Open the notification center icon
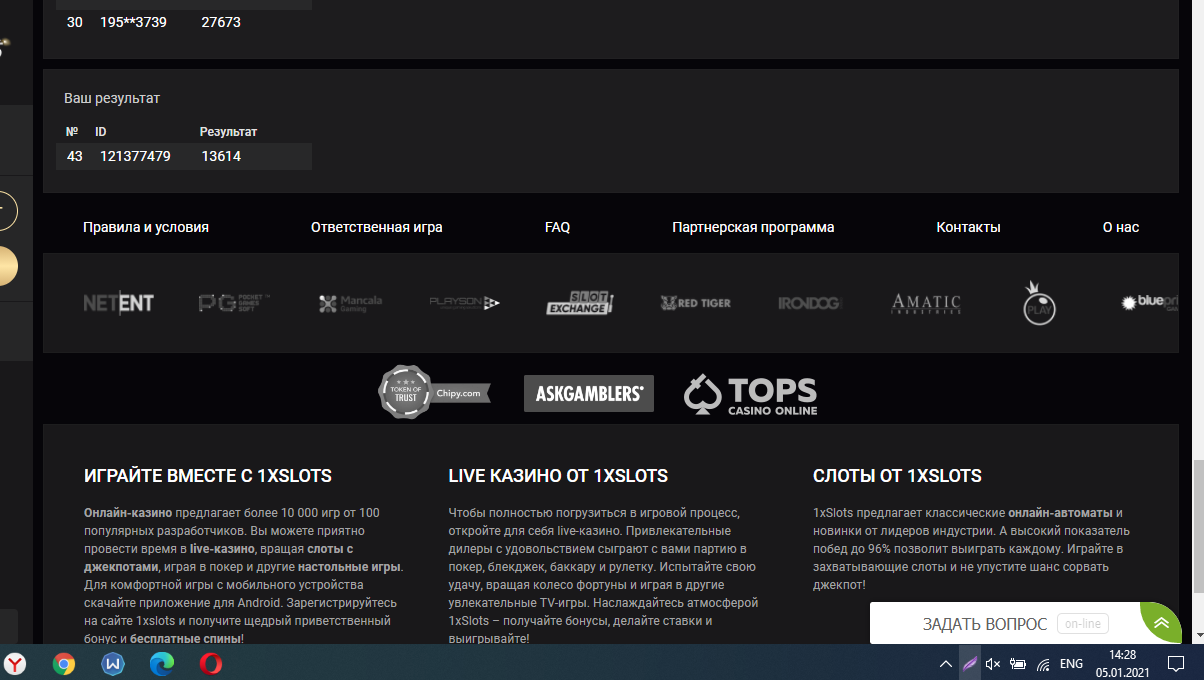 pos(1175,663)
